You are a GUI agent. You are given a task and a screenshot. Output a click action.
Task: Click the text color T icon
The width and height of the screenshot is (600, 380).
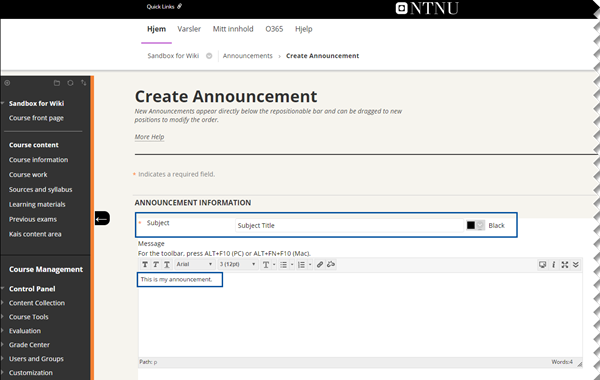(x=266, y=264)
